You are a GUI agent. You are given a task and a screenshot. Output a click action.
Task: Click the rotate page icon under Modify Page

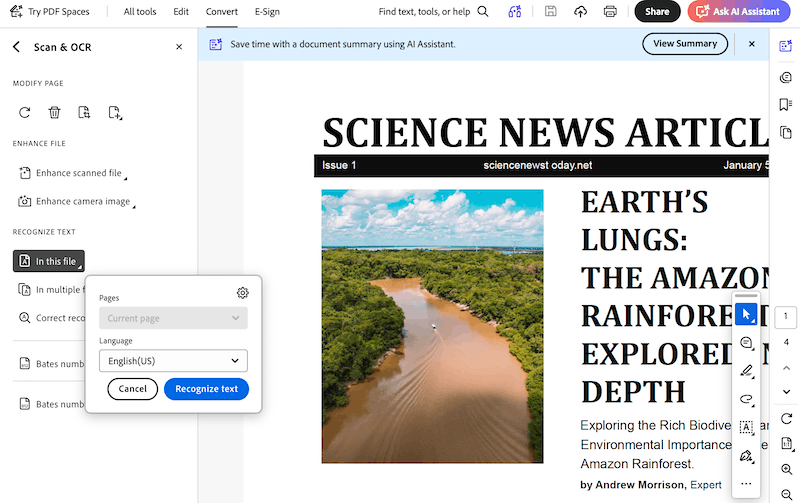[25, 113]
